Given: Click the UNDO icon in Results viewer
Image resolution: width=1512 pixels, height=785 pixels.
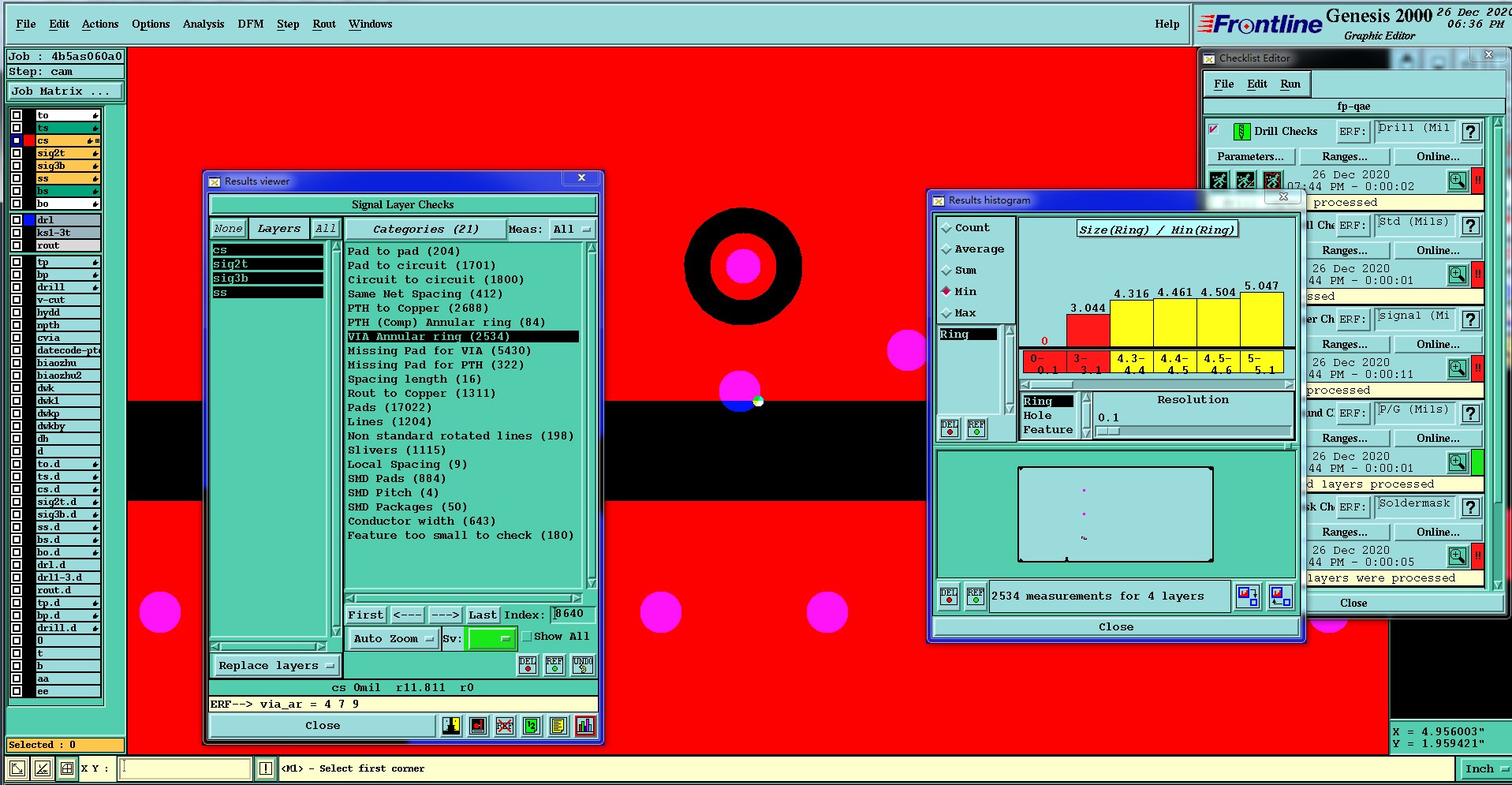Looking at the screenshot, I should coord(583,665).
